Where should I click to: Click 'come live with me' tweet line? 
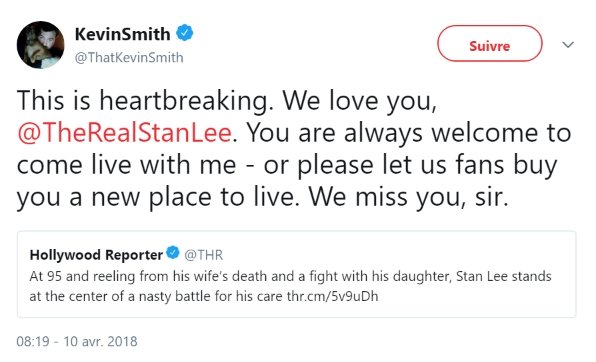[x=126, y=165]
